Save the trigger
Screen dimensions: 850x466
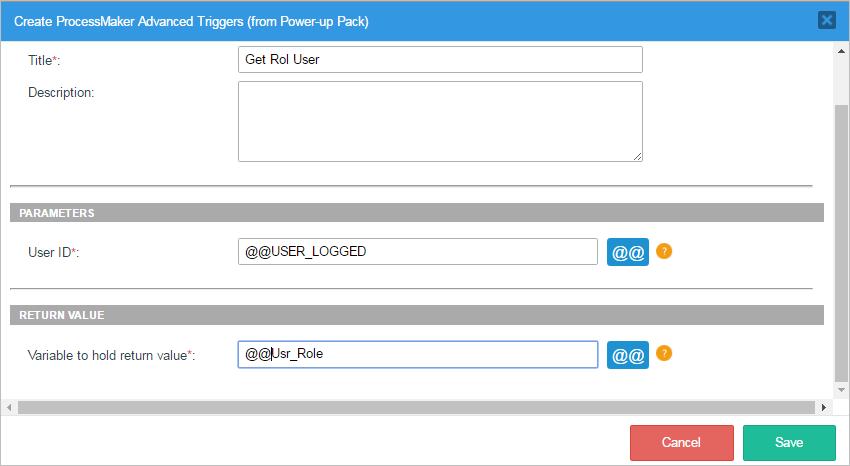point(789,442)
